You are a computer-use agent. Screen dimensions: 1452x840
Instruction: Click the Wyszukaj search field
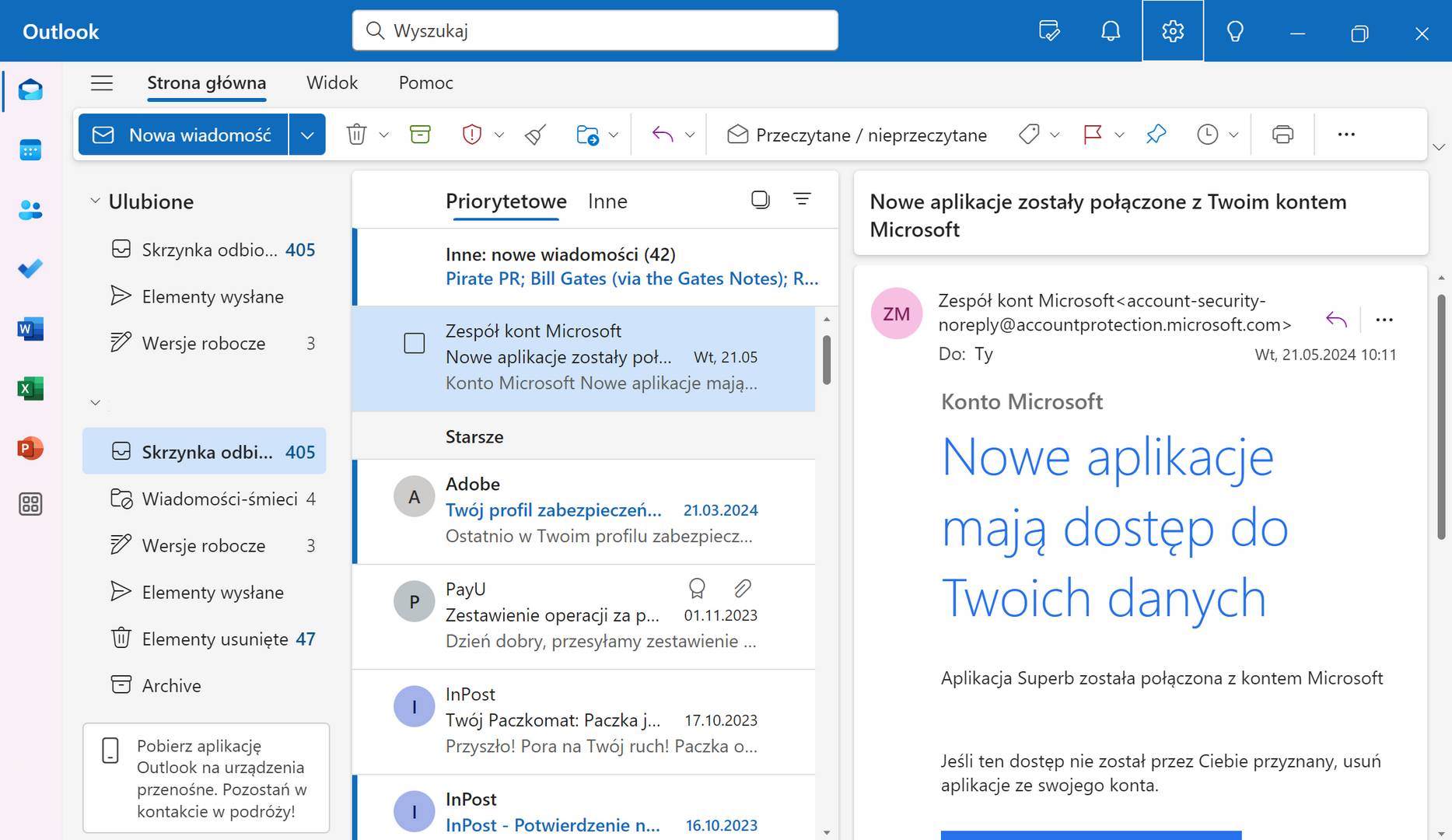pyautogui.click(x=595, y=30)
